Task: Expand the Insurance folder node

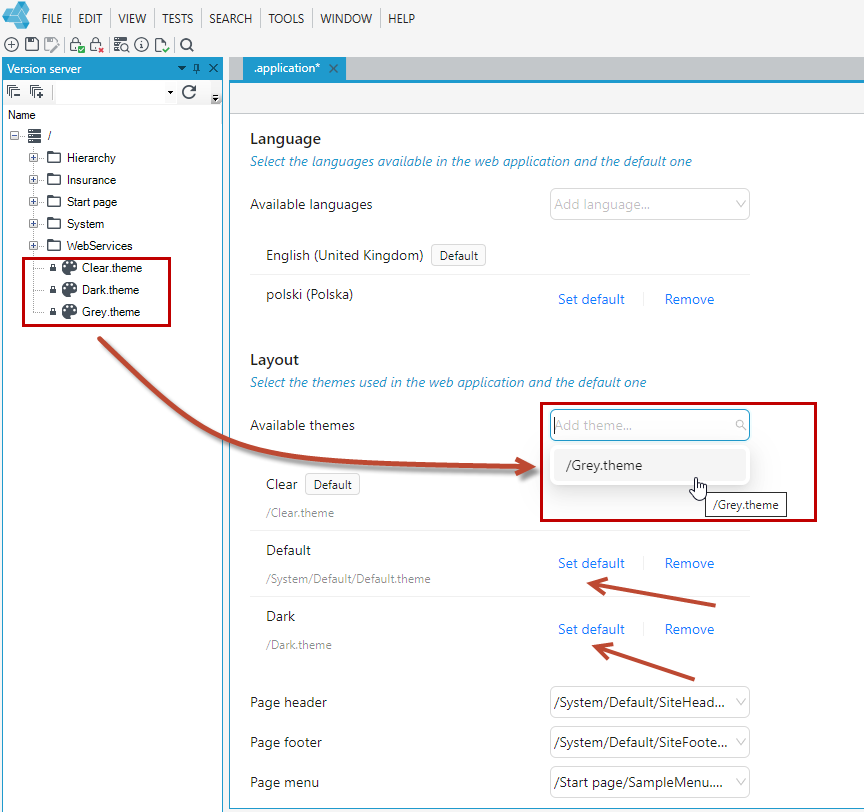Action: [33, 180]
